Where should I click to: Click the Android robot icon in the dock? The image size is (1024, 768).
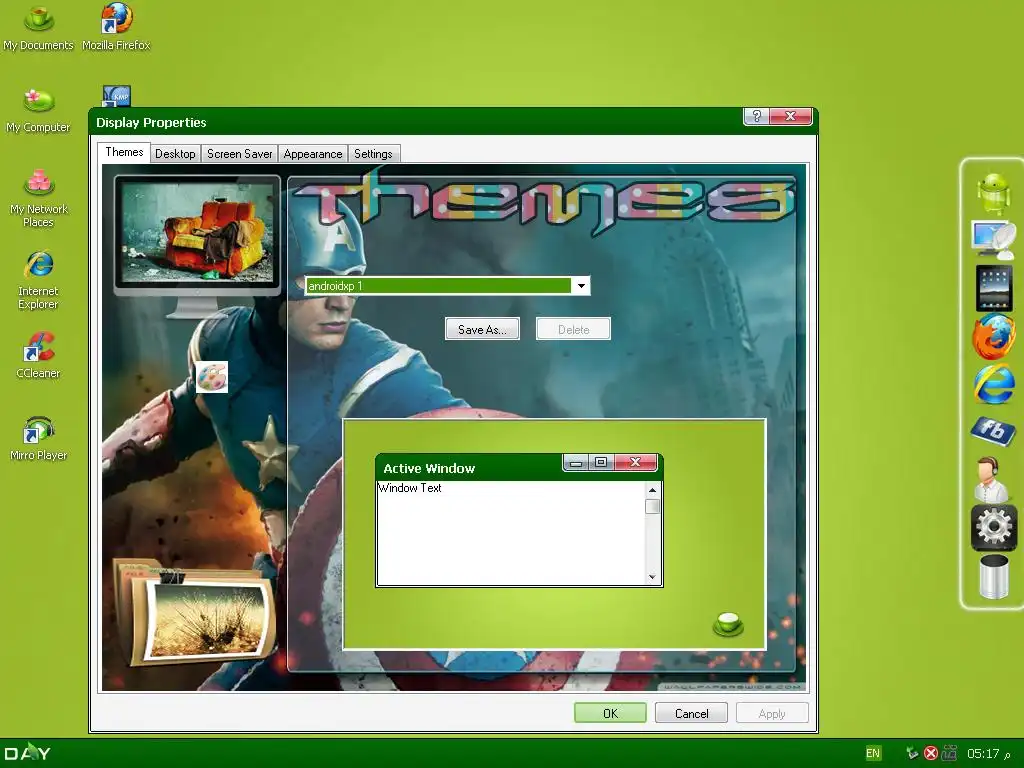click(993, 193)
